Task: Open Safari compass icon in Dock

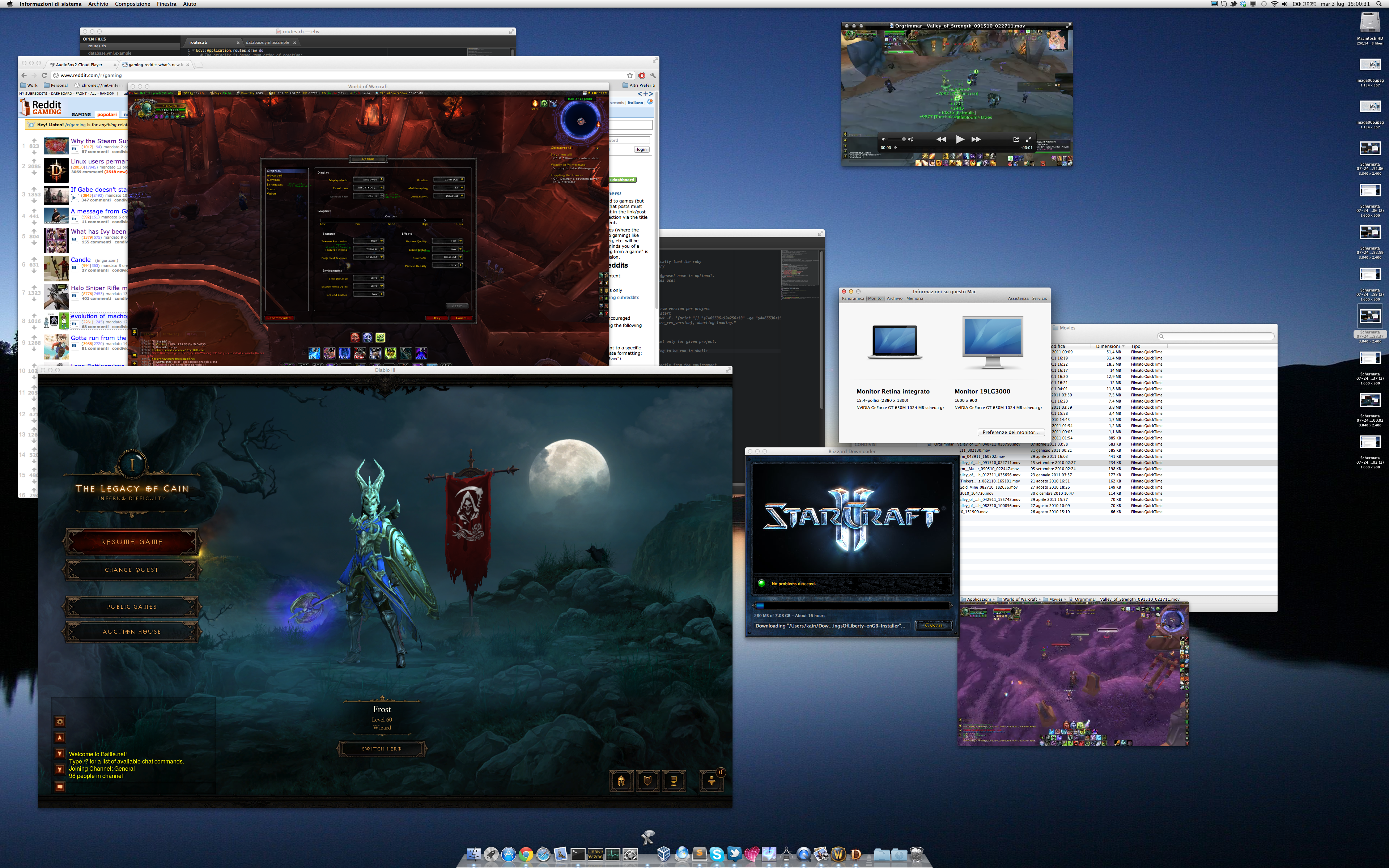Action: 543,855
